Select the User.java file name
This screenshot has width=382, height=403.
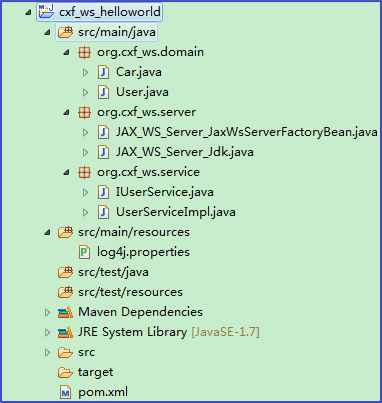tap(142, 92)
